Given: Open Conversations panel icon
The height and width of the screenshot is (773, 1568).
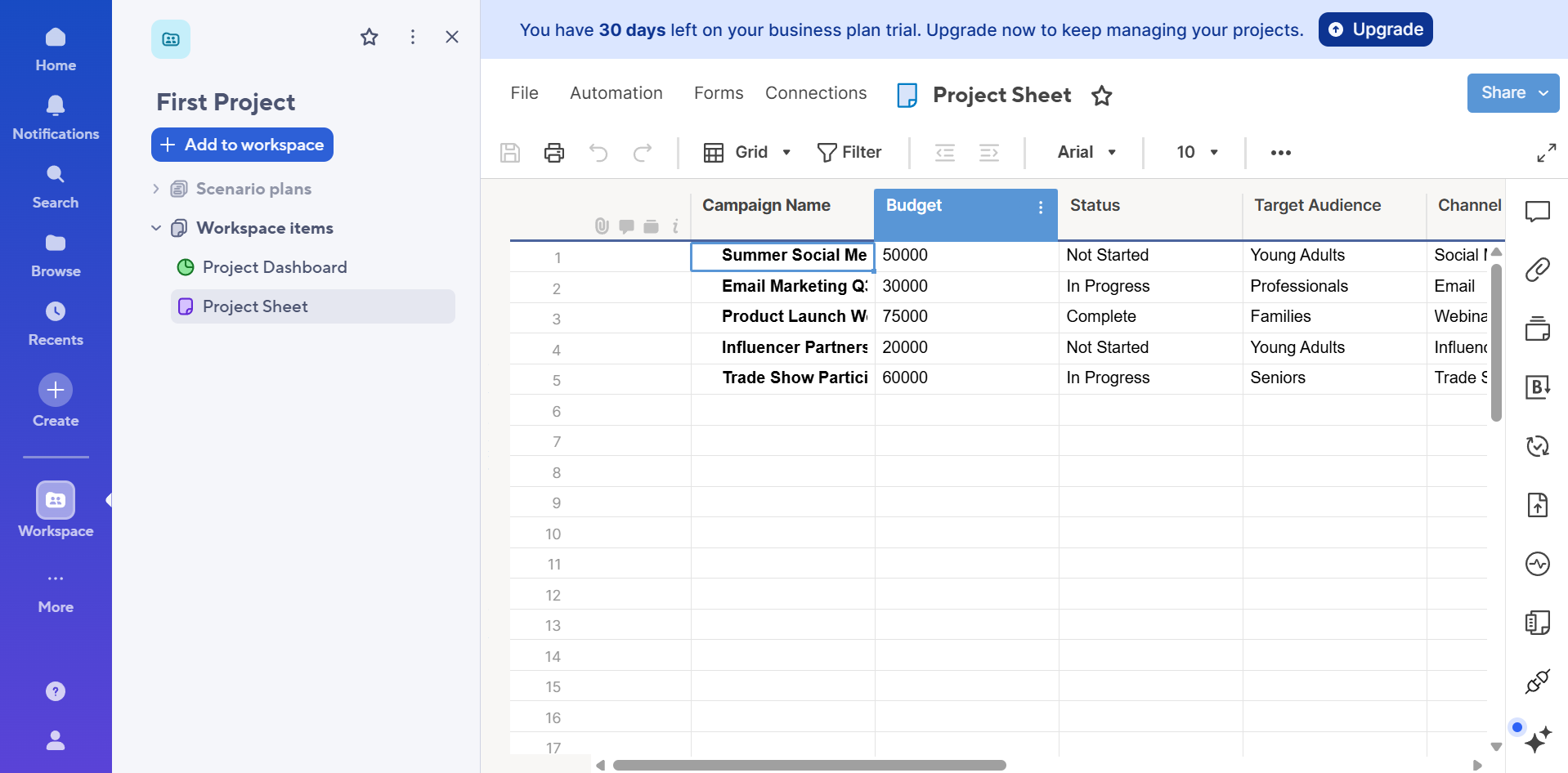Looking at the screenshot, I should 1538,212.
